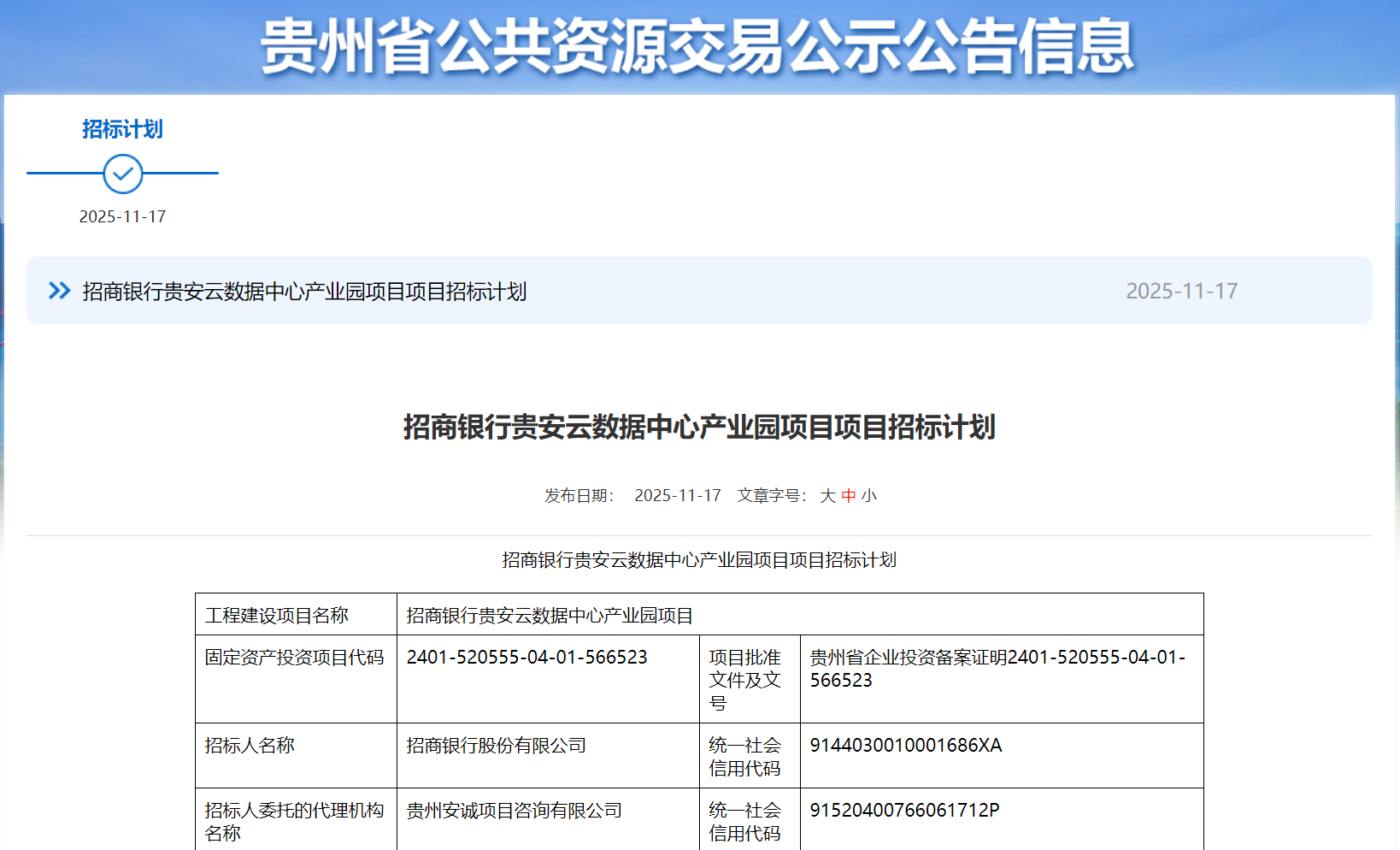The width and height of the screenshot is (1400, 850).
Task: Click the credit code 91520400766061712P
Action: point(904,811)
